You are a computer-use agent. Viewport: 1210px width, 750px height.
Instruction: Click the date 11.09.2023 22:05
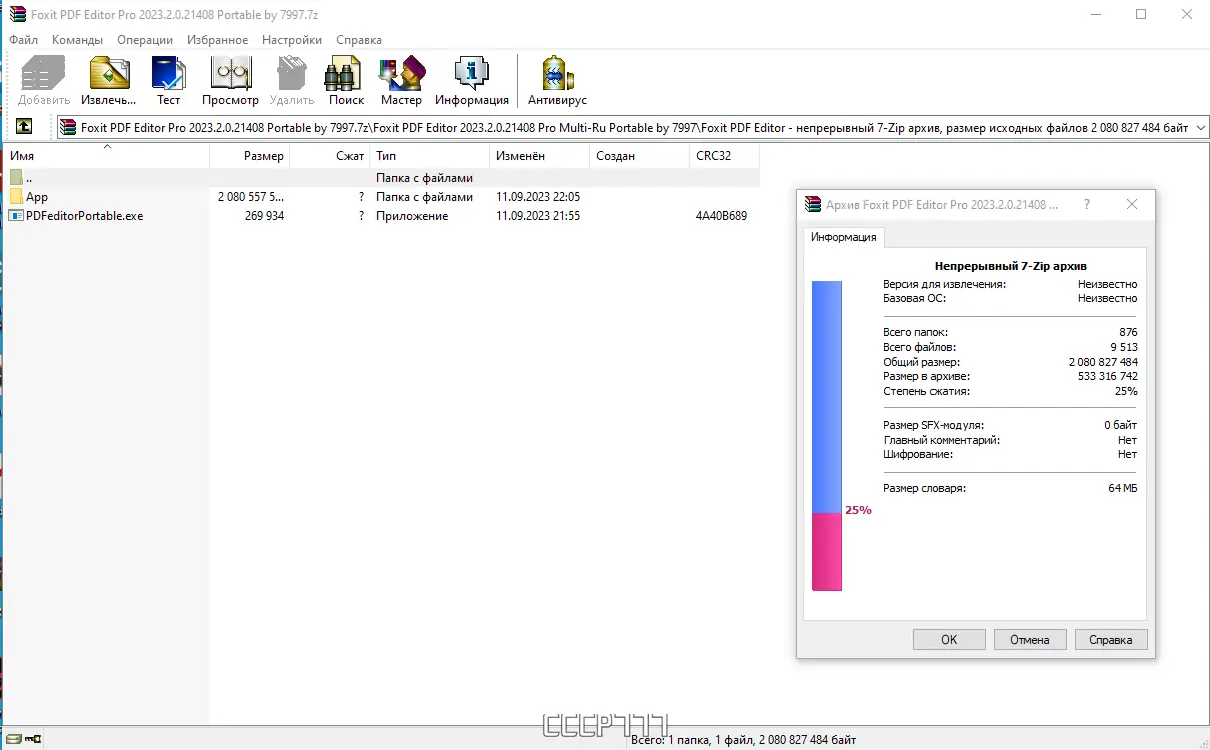(538, 197)
